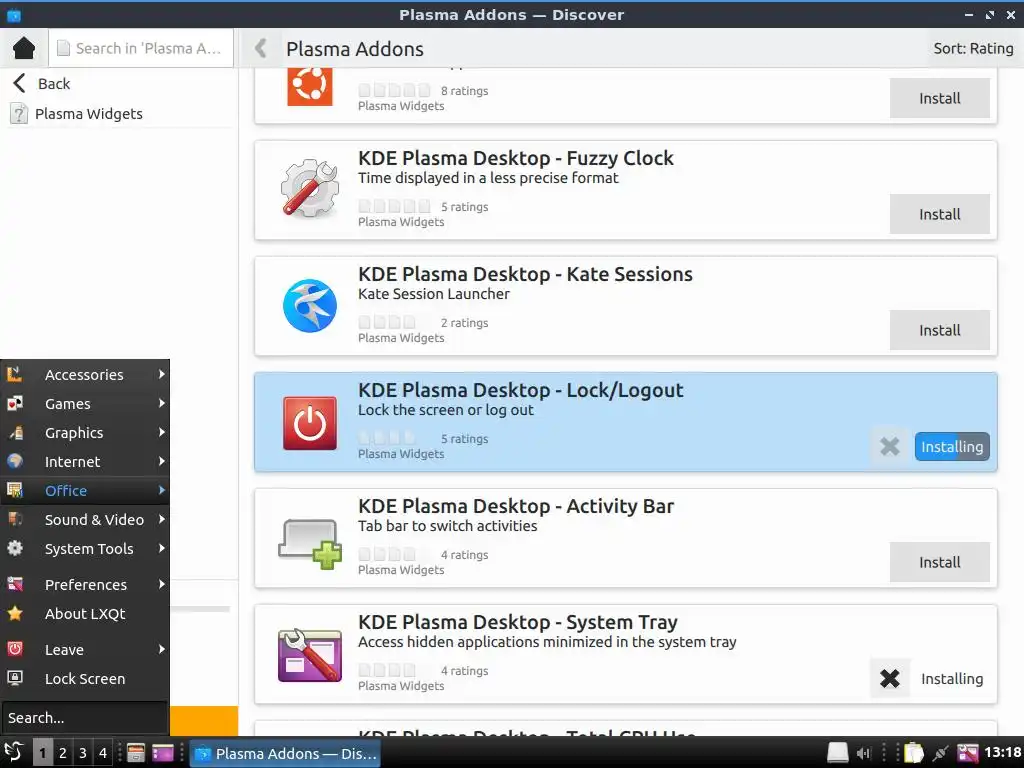
Task: Open the System Tools submenu
Action: coord(85,549)
